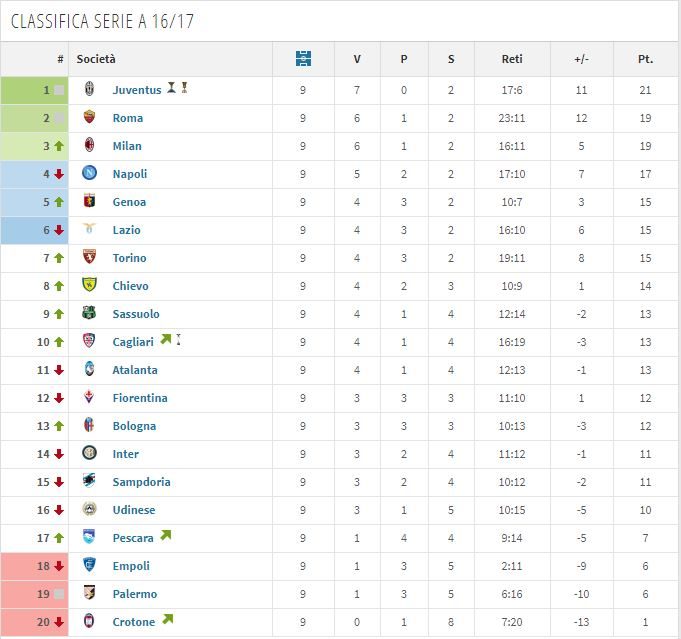Click the promoted arrow icon beside Crotone
The image size is (681, 639).
click(168, 619)
